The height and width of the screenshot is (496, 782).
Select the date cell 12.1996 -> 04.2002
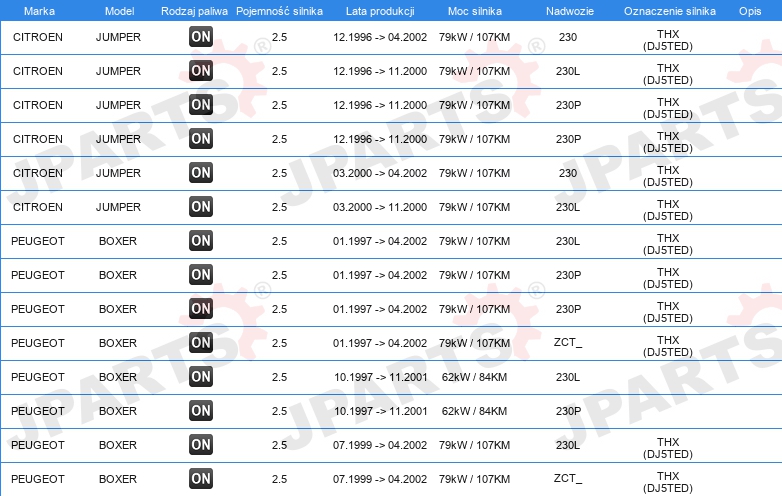(380, 37)
